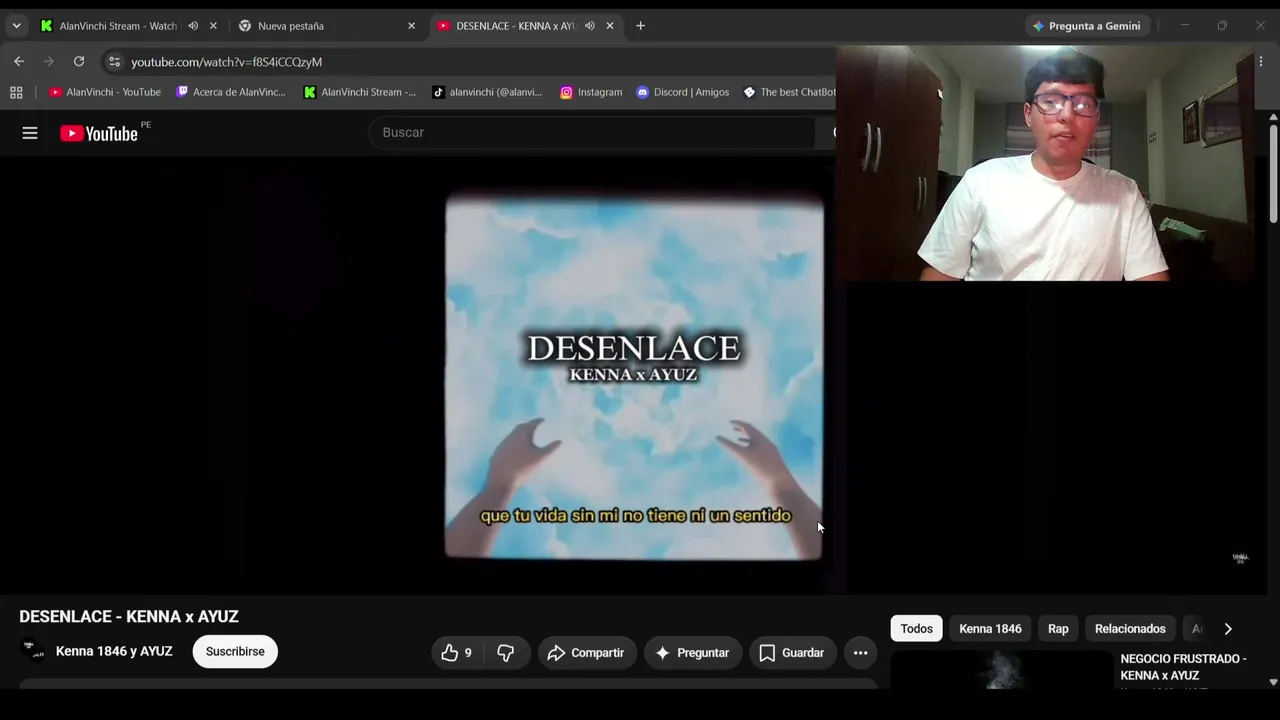Close the AlanVinchi Stream tab
Viewport: 1280px width, 720px height.
tap(213, 26)
